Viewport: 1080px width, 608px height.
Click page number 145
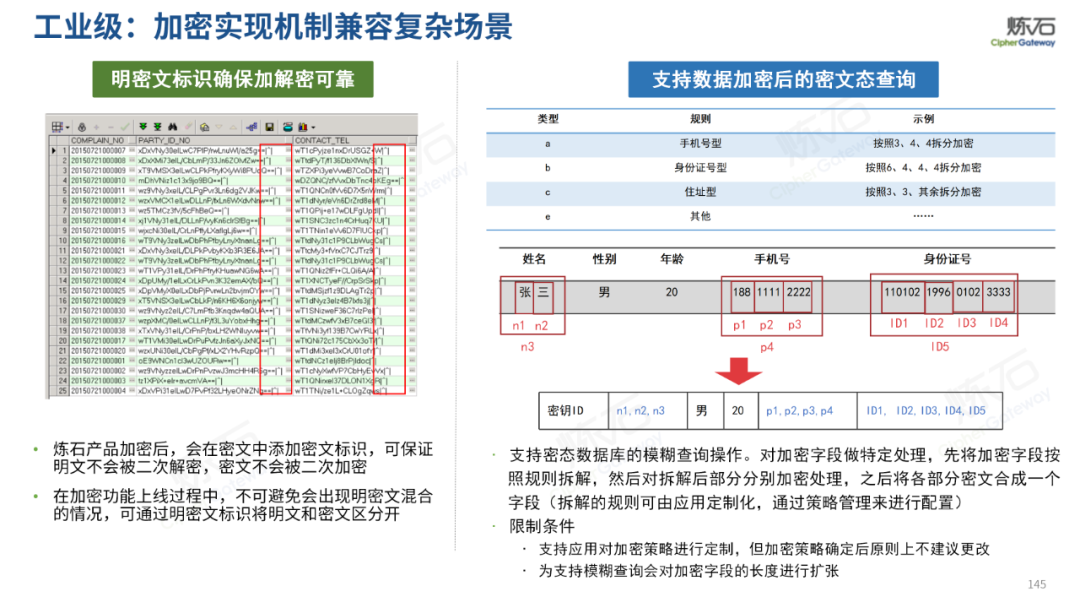tap(1037, 585)
